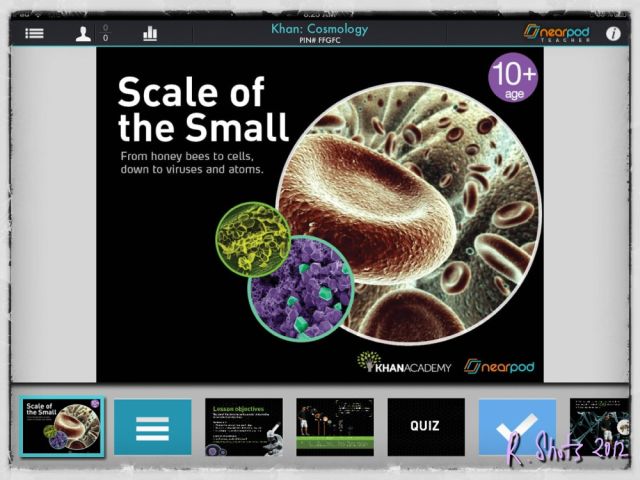Screen dimensions: 640x480
Task: Open the Lesson objectives slide thumbnail
Action: tap(243, 427)
